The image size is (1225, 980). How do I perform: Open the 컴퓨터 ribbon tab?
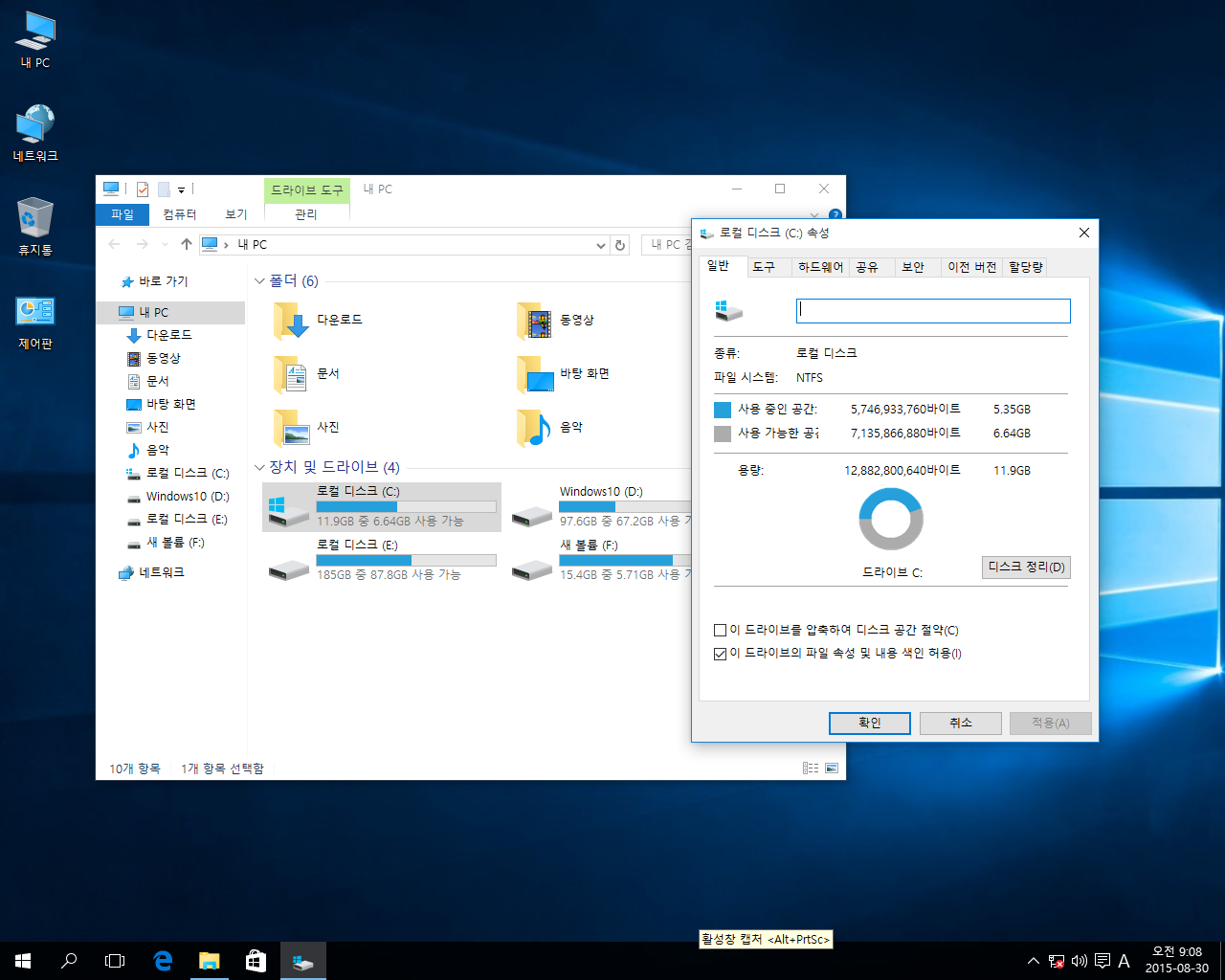[x=179, y=214]
